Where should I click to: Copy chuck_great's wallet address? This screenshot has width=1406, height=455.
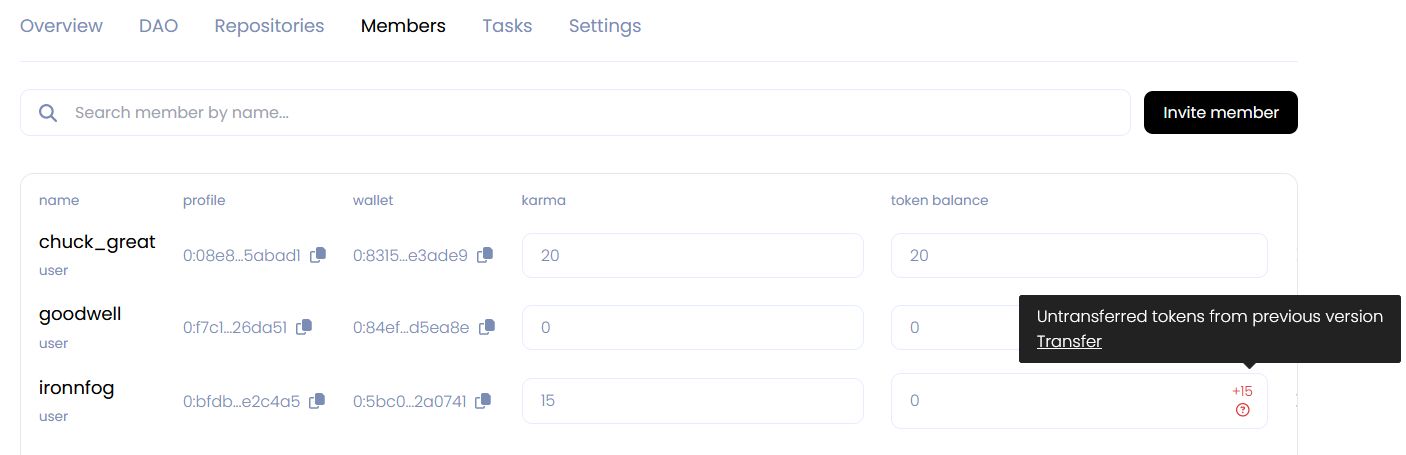[485, 255]
